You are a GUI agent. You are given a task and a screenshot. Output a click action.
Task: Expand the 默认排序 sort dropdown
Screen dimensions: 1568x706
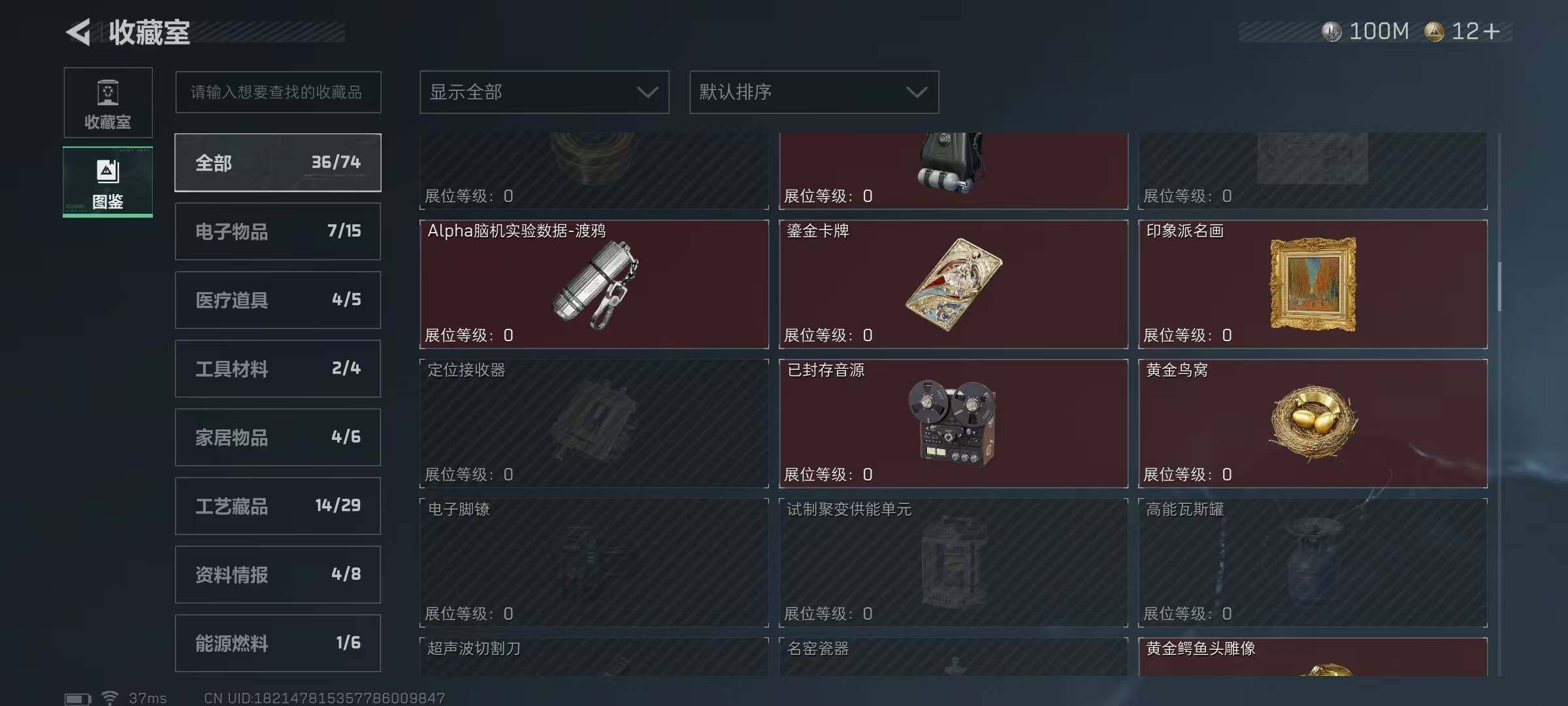pyautogui.click(x=814, y=92)
